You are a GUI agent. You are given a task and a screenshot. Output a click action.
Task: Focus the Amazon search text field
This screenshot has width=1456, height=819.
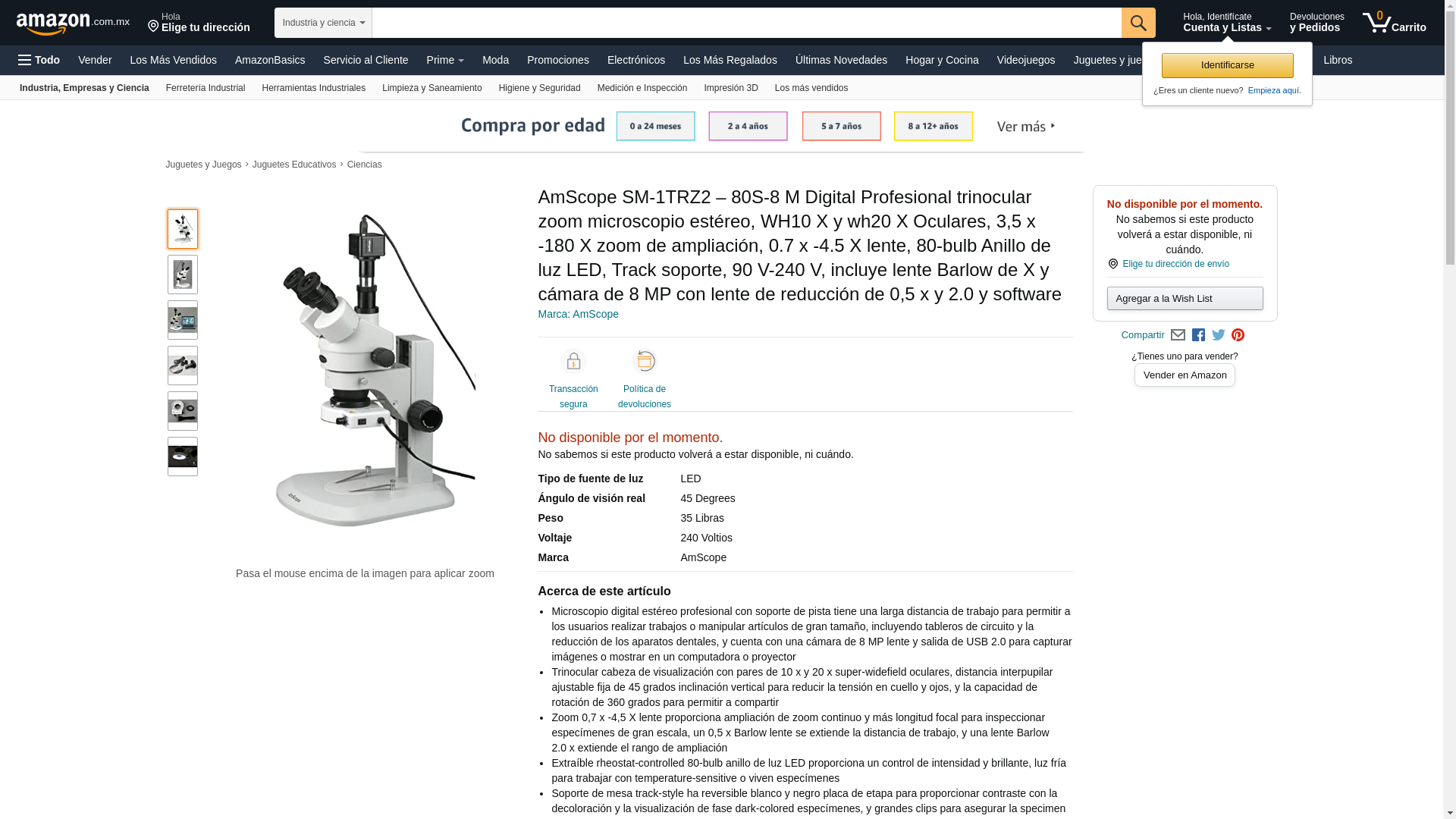tap(746, 23)
